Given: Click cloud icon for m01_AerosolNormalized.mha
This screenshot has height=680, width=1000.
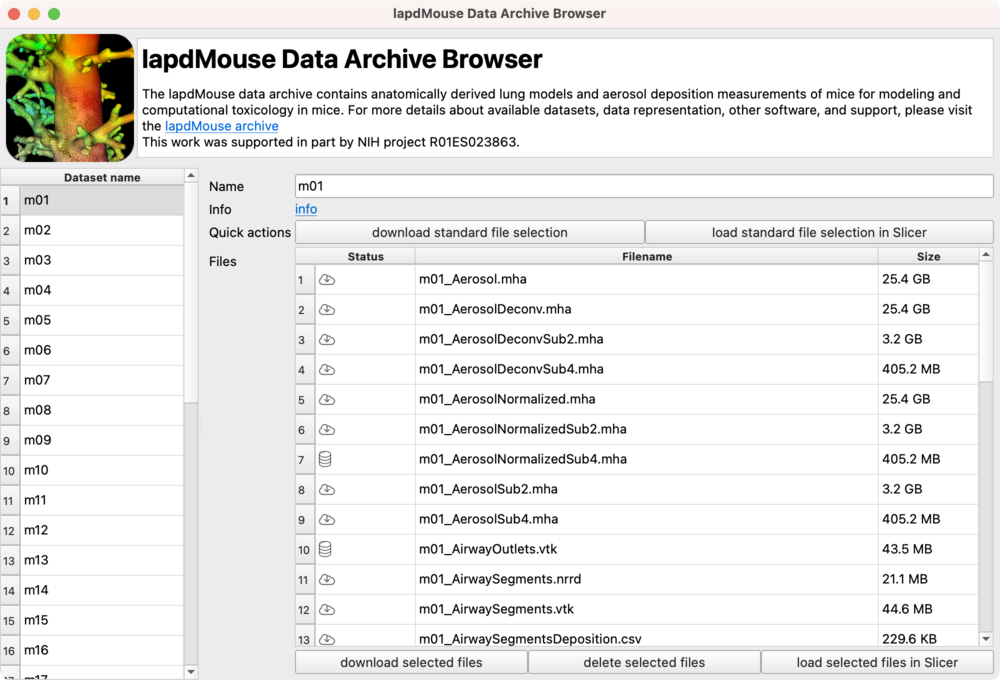Looking at the screenshot, I should [x=327, y=399].
